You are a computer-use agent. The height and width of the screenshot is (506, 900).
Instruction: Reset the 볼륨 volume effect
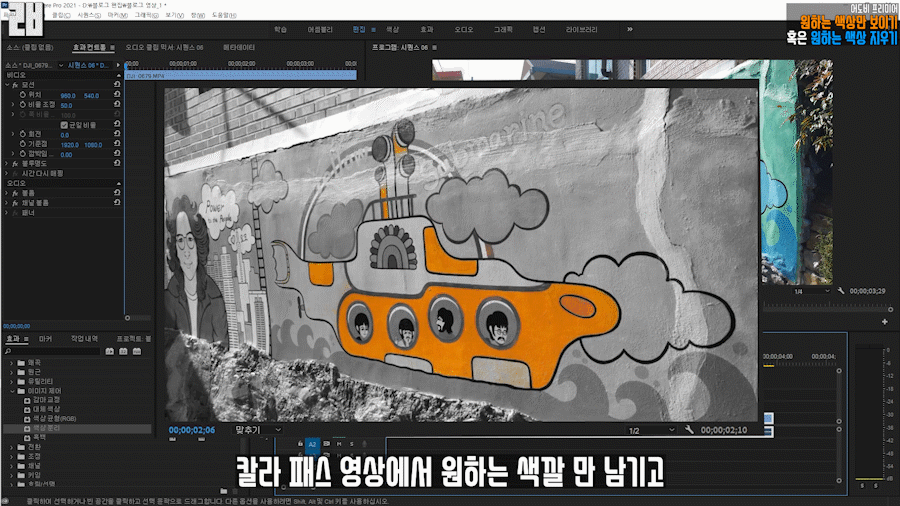coord(117,193)
